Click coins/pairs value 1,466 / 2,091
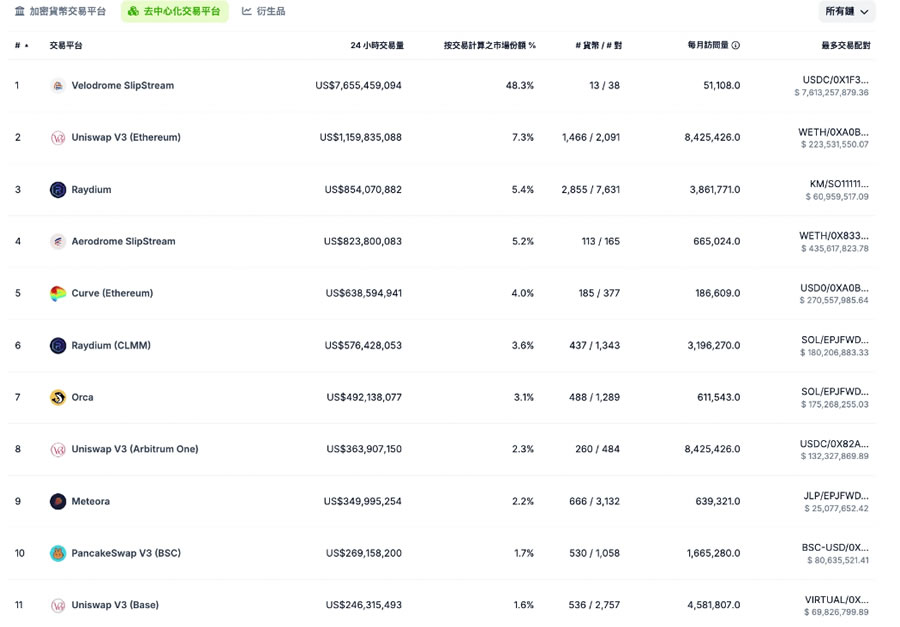The width and height of the screenshot is (900, 627). click(591, 138)
